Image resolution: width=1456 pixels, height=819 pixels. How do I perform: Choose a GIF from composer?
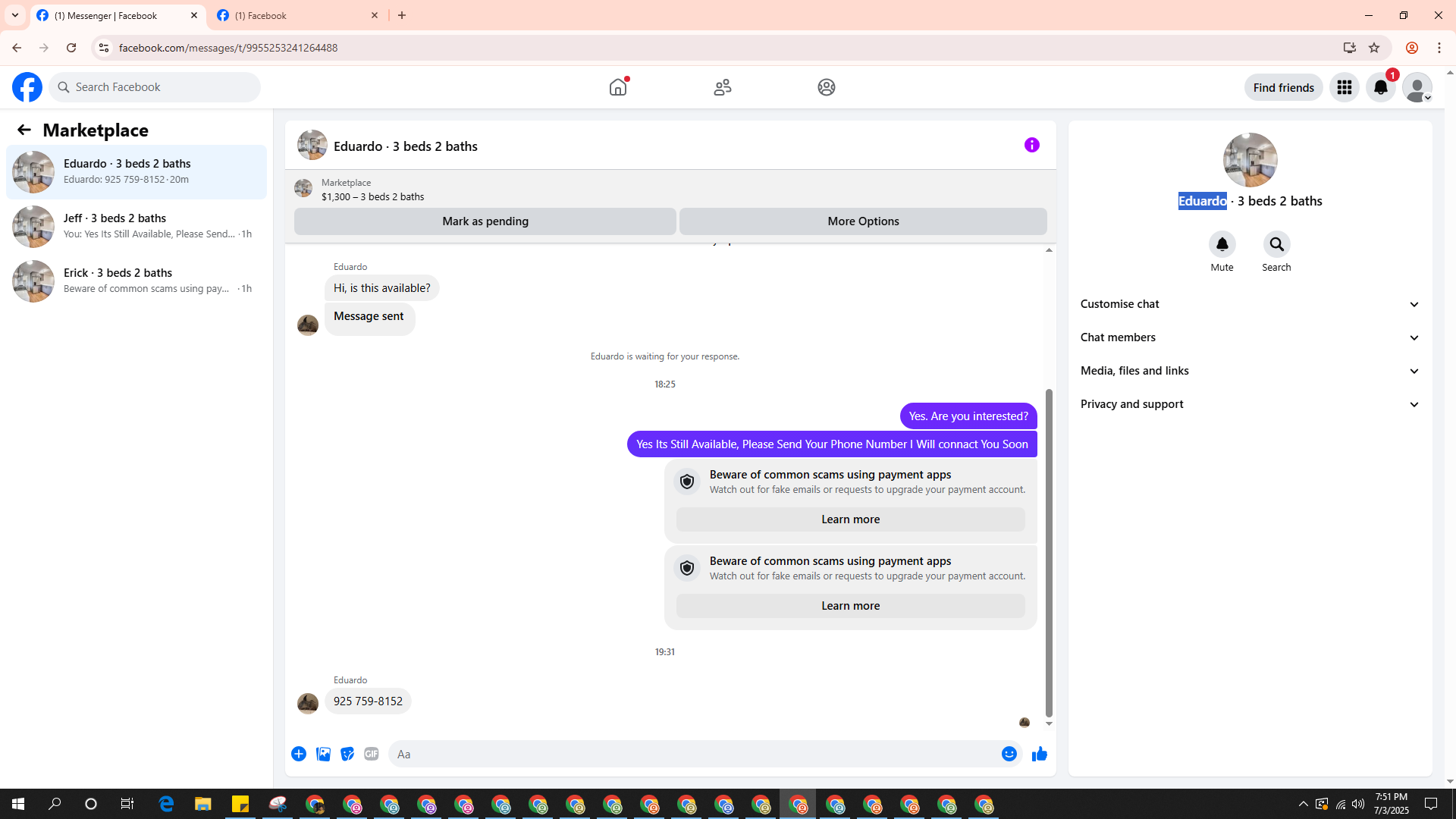371,754
